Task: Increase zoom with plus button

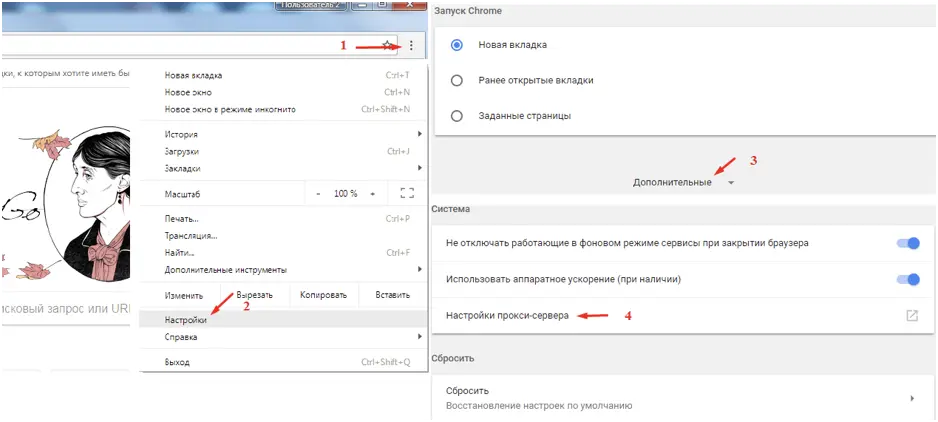Action: [373, 194]
